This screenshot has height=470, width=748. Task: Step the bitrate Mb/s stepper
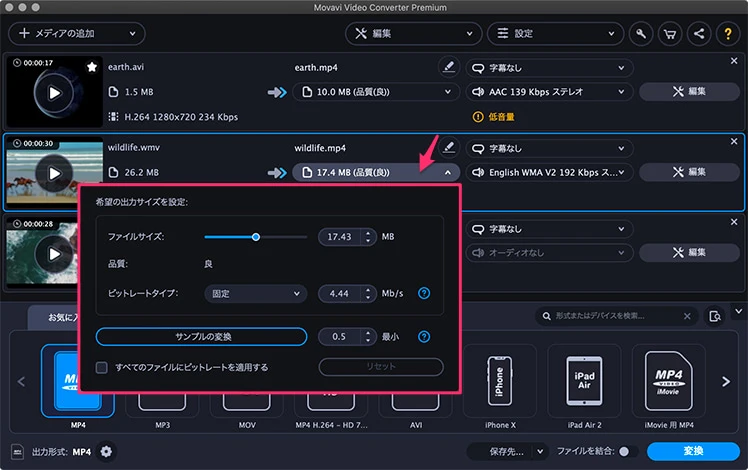click(x=368, y=294)
